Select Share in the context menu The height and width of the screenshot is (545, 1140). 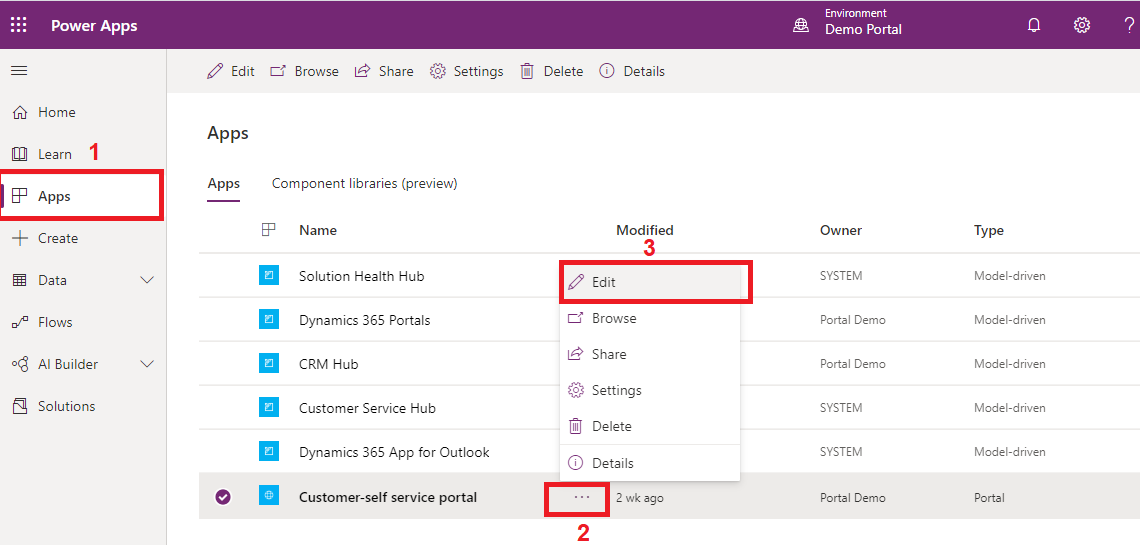[x=650, y=354]
